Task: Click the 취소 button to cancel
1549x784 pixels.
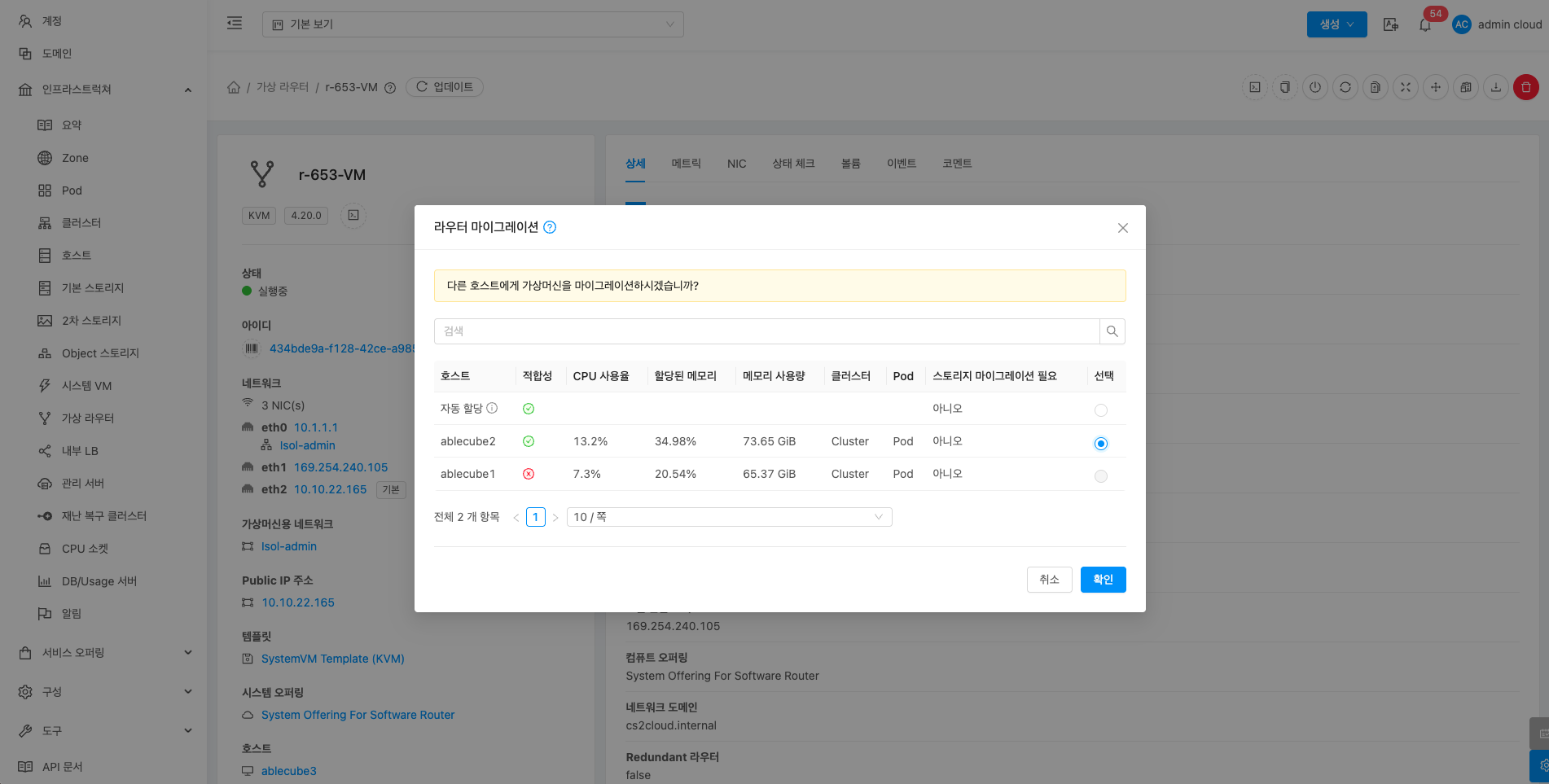Action: point(1049,580)
